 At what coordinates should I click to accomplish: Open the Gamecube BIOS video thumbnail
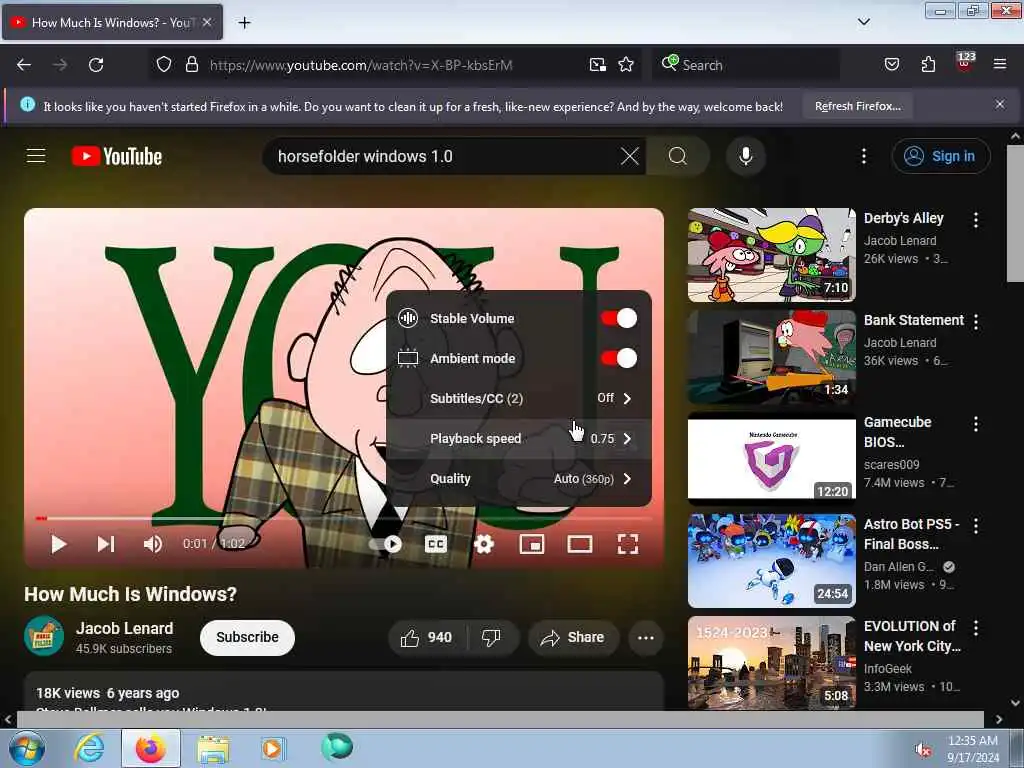coord(771,458)
